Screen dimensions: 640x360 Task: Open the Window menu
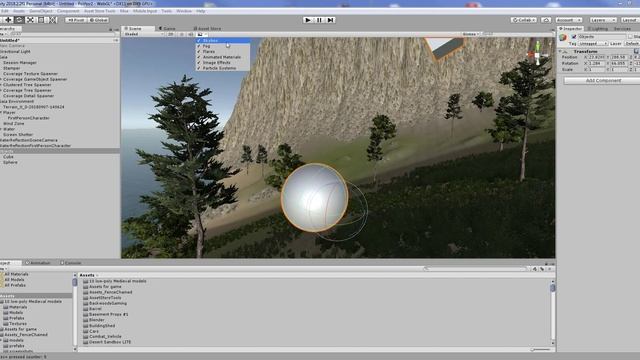pyautogui.click(x=184, y=11)
